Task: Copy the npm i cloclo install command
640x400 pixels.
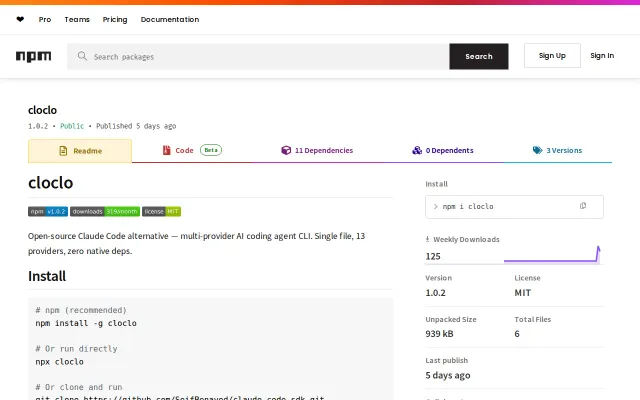Action: pyautogui.click(x=583, y=206)
